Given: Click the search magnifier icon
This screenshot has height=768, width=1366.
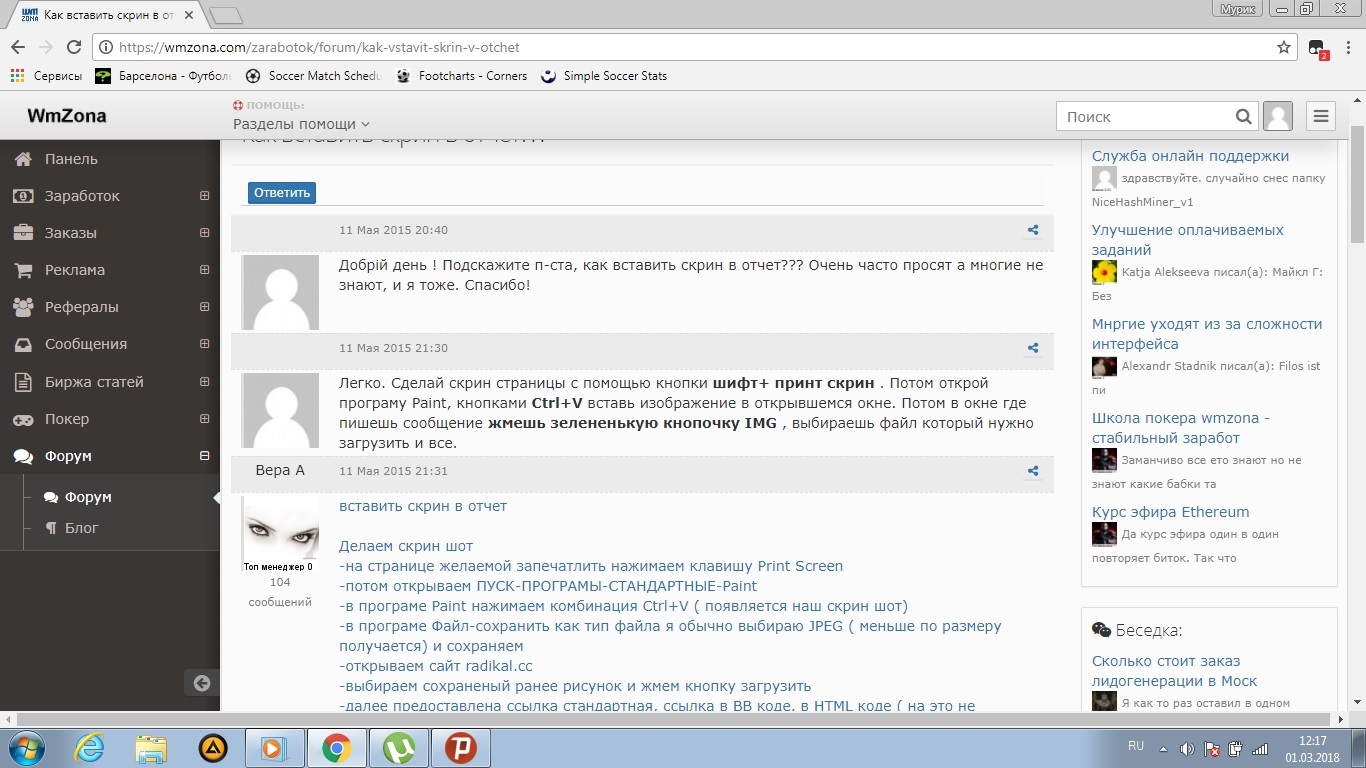Looking at the screenshot, I should (1243, 117).
